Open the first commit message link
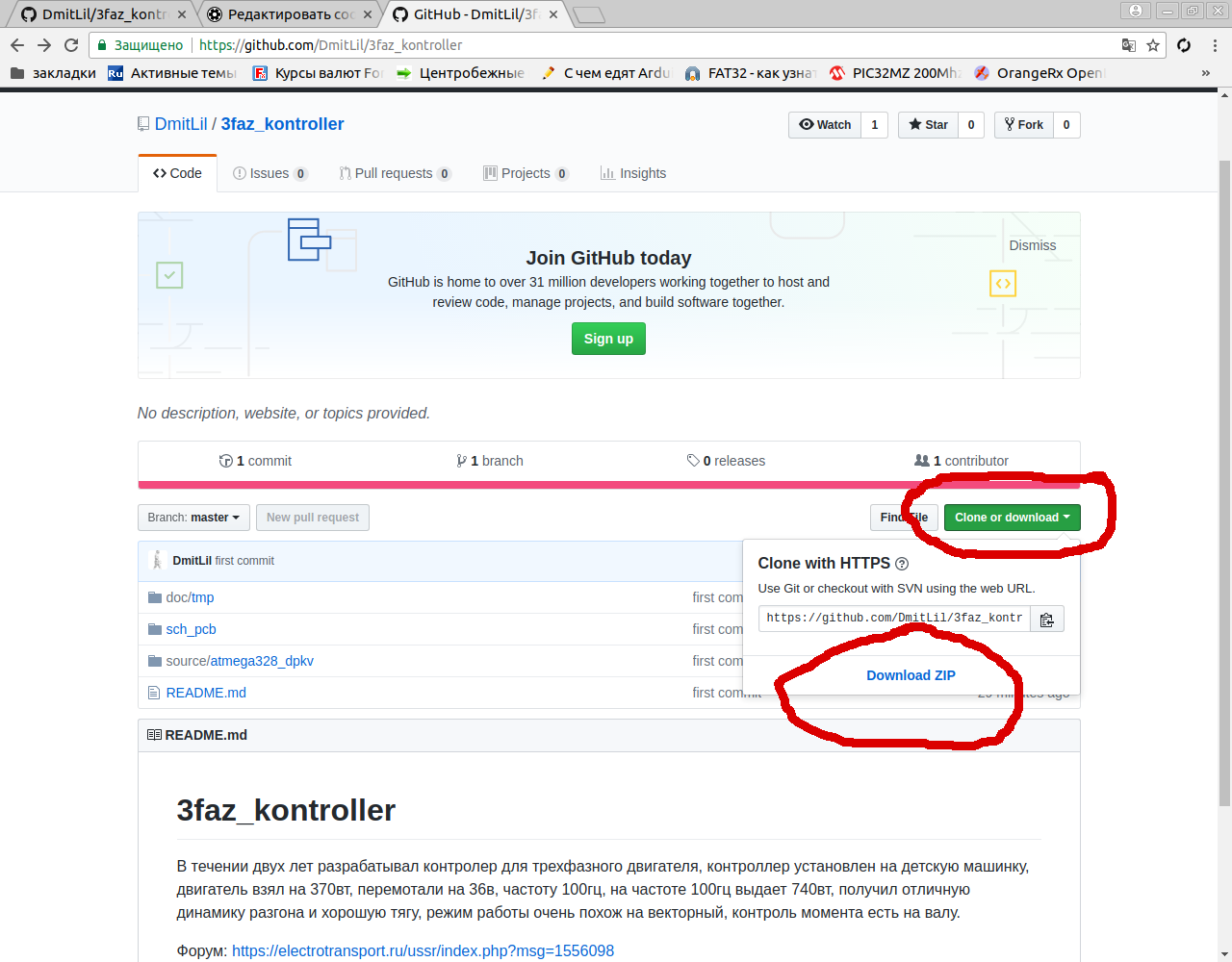 (244, 561)
